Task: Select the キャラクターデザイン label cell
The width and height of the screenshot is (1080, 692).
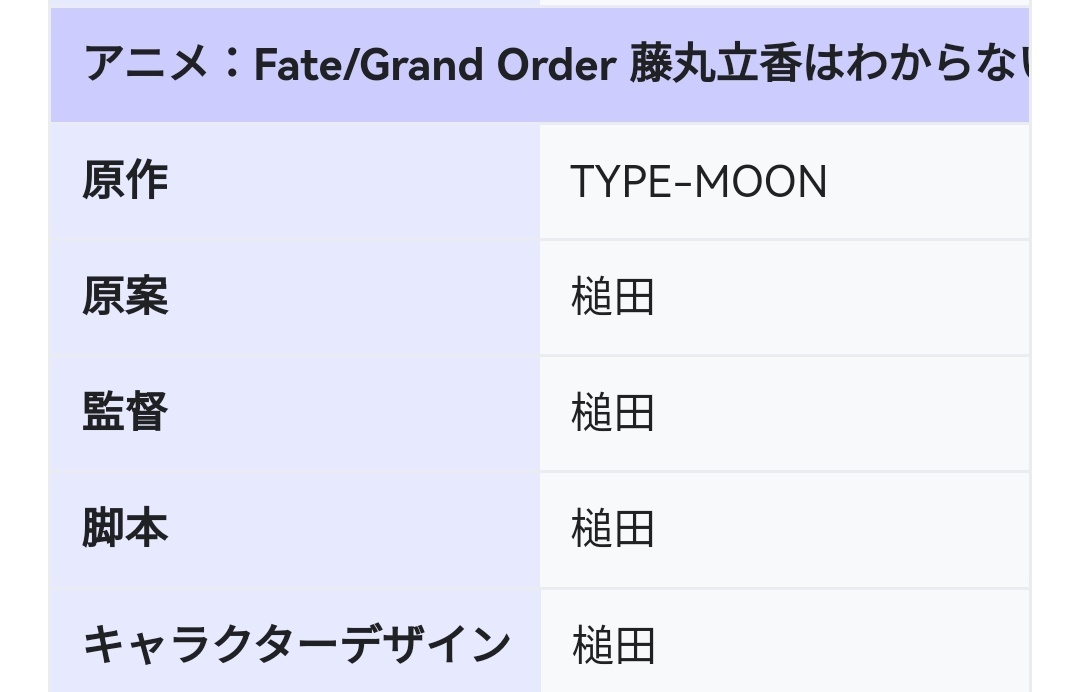Action: 295,640
